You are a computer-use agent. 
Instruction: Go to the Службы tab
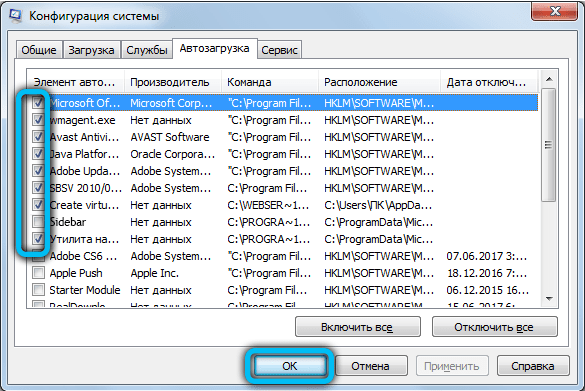point(147,50)
